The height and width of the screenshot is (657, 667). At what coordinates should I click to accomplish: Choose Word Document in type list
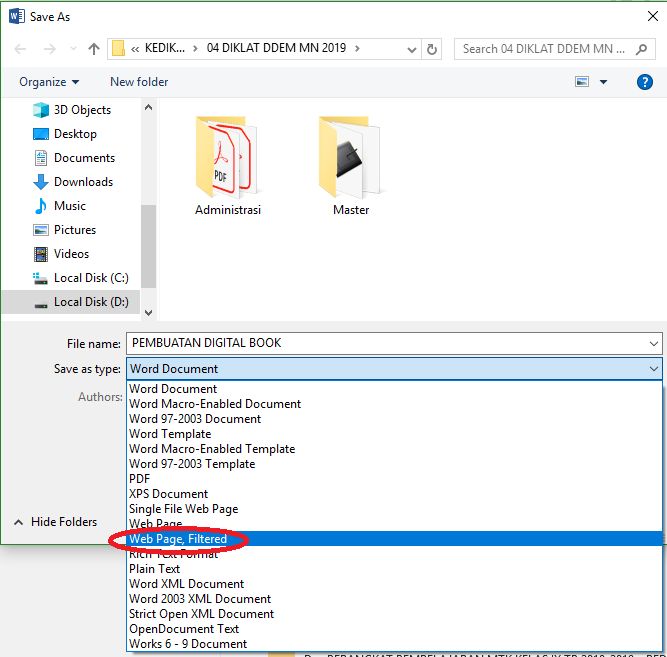pyautogui.click(x=394, y=388)
